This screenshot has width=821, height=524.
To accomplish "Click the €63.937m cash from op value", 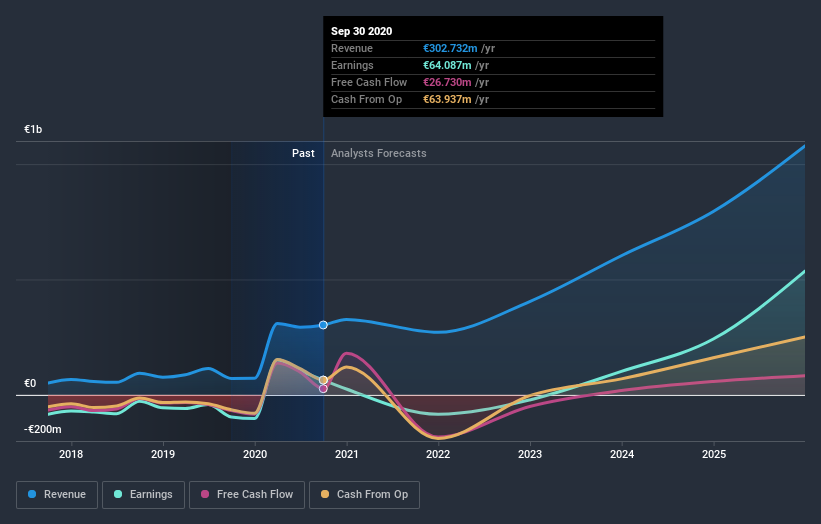I will 447,99.
